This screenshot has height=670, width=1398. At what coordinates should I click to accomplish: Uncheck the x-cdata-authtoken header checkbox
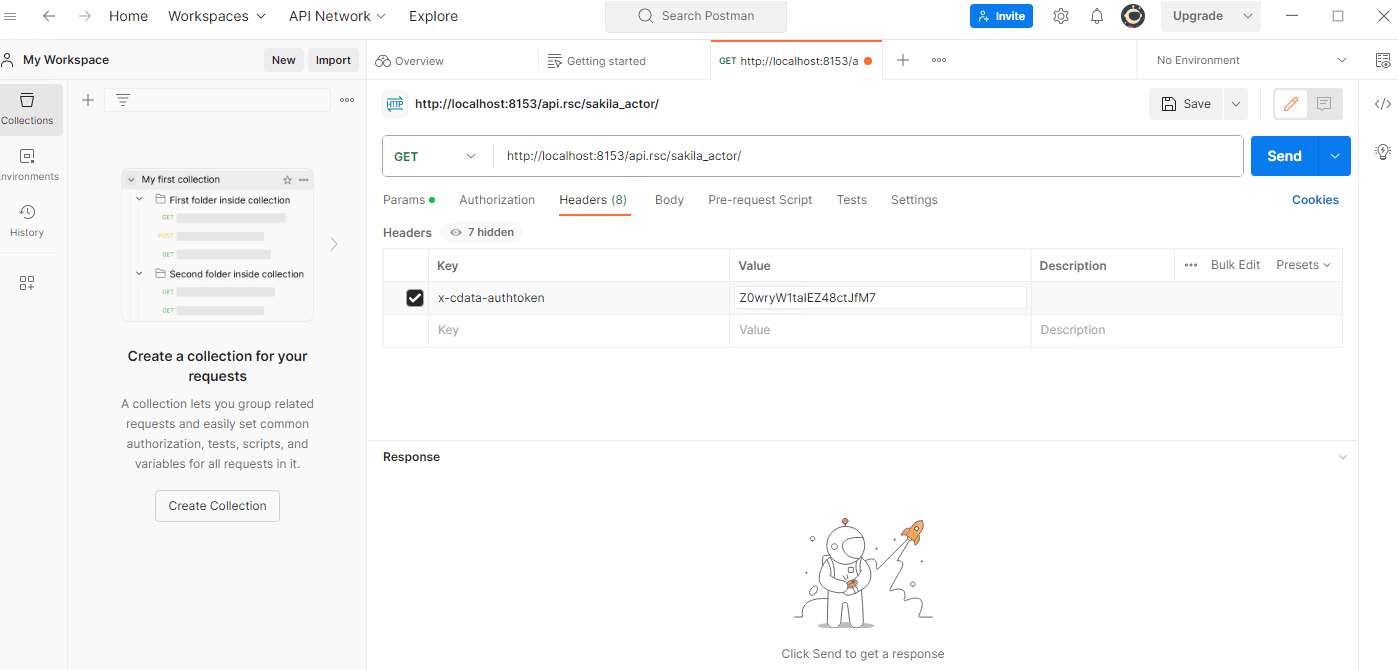pos(415,298)
